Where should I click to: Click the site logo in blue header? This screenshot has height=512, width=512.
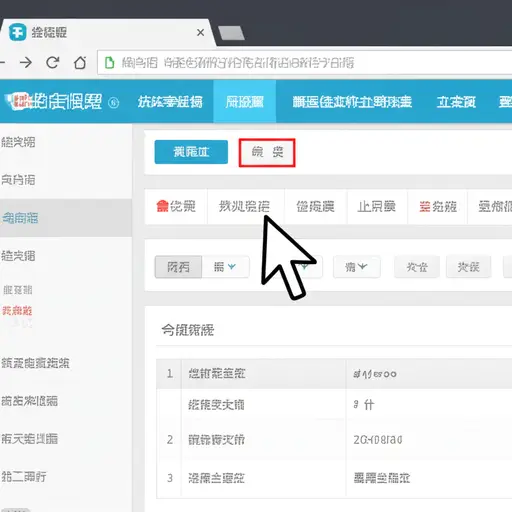(53, 101)
